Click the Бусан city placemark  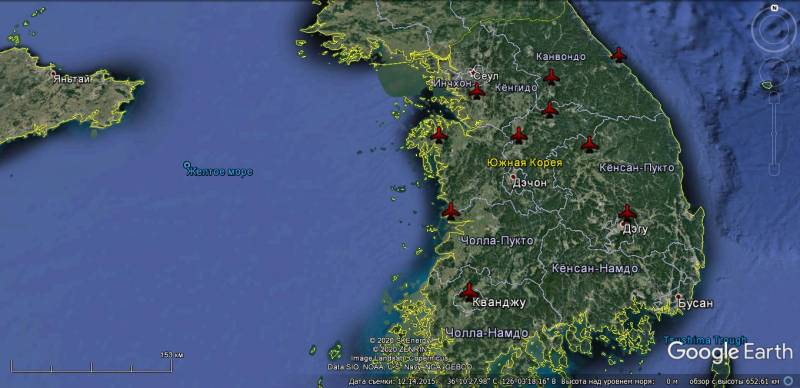678,297
